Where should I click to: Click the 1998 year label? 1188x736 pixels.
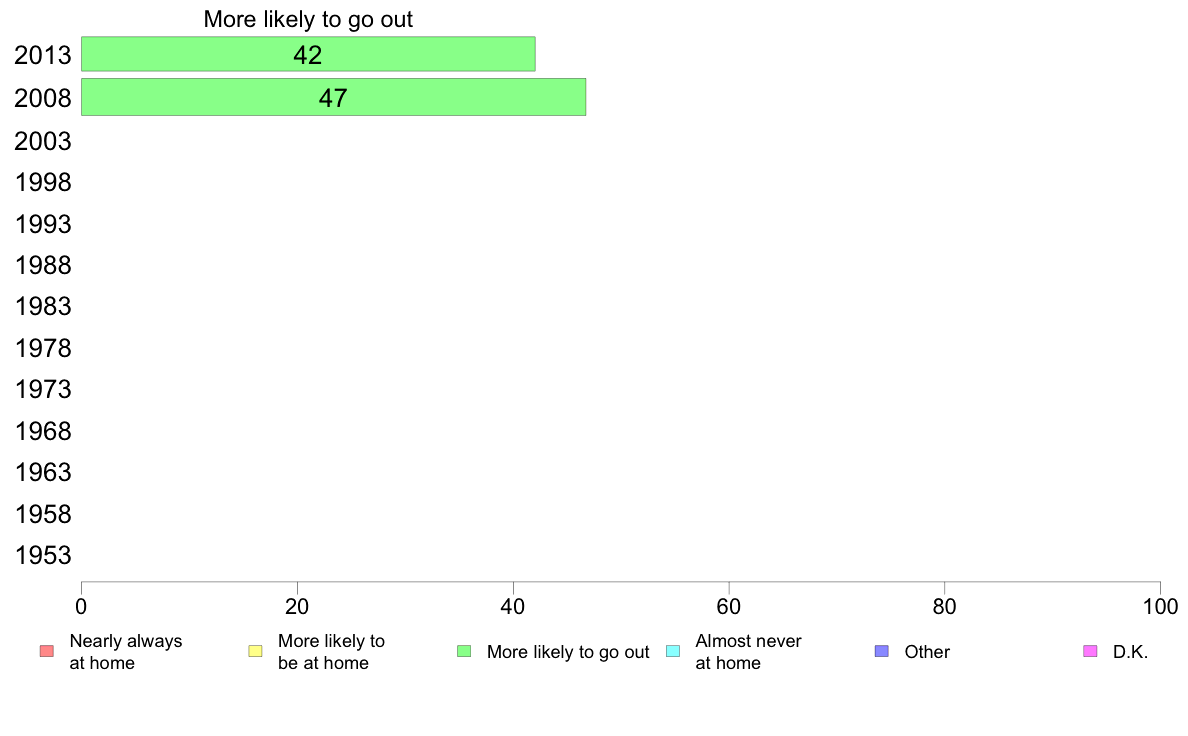click(x=43, y=183)
